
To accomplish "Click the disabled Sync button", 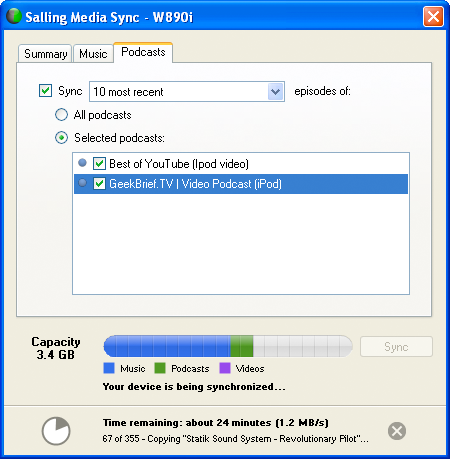I will pos(396,347).
